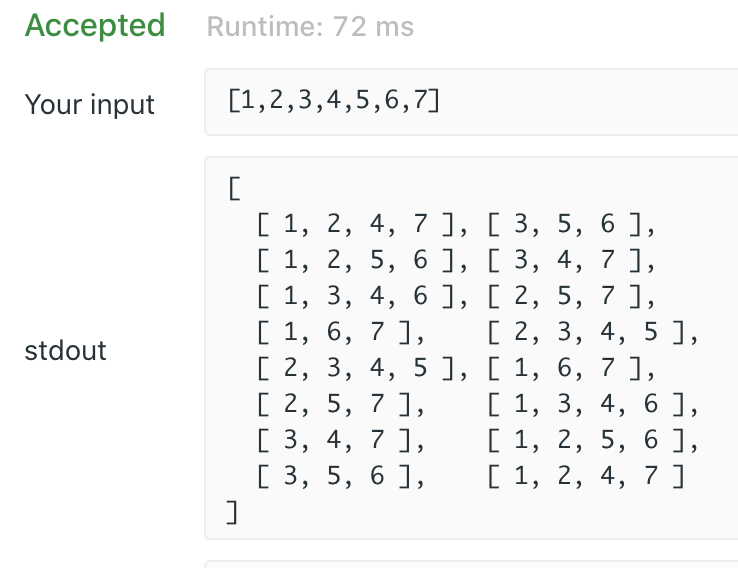
Task: Click the [ 1, 3, 4, 6 ] entry in sixth stdout row
Action: (x=586, y=404)
